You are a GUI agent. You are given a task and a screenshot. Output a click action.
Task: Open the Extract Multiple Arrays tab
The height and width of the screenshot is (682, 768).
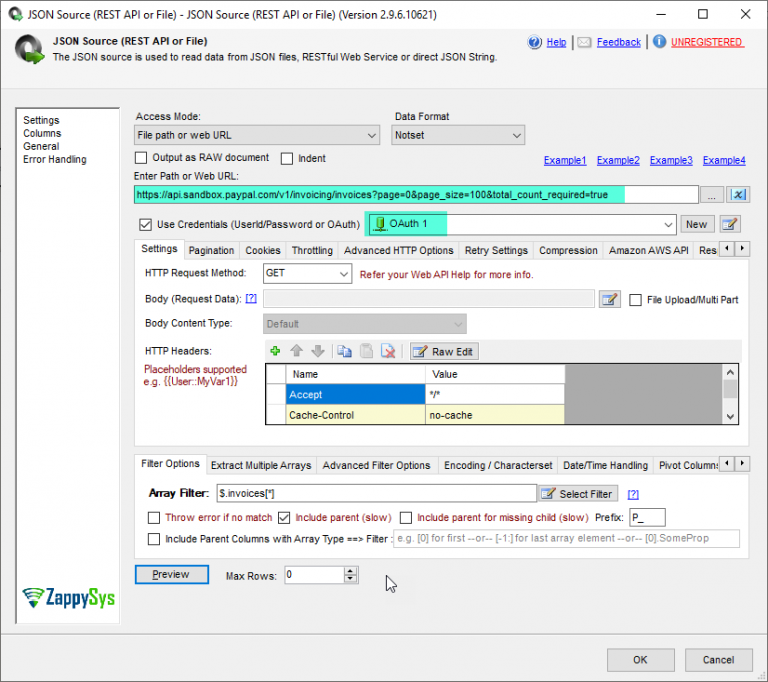(x=261, y=465)
